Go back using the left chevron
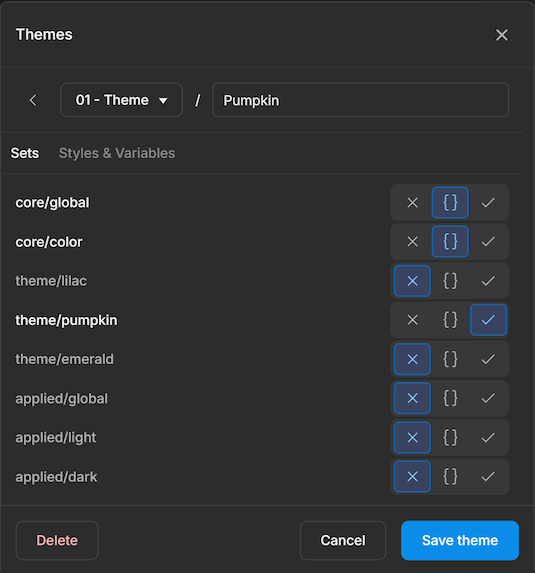535x573 pixels. tap(33, 100)
